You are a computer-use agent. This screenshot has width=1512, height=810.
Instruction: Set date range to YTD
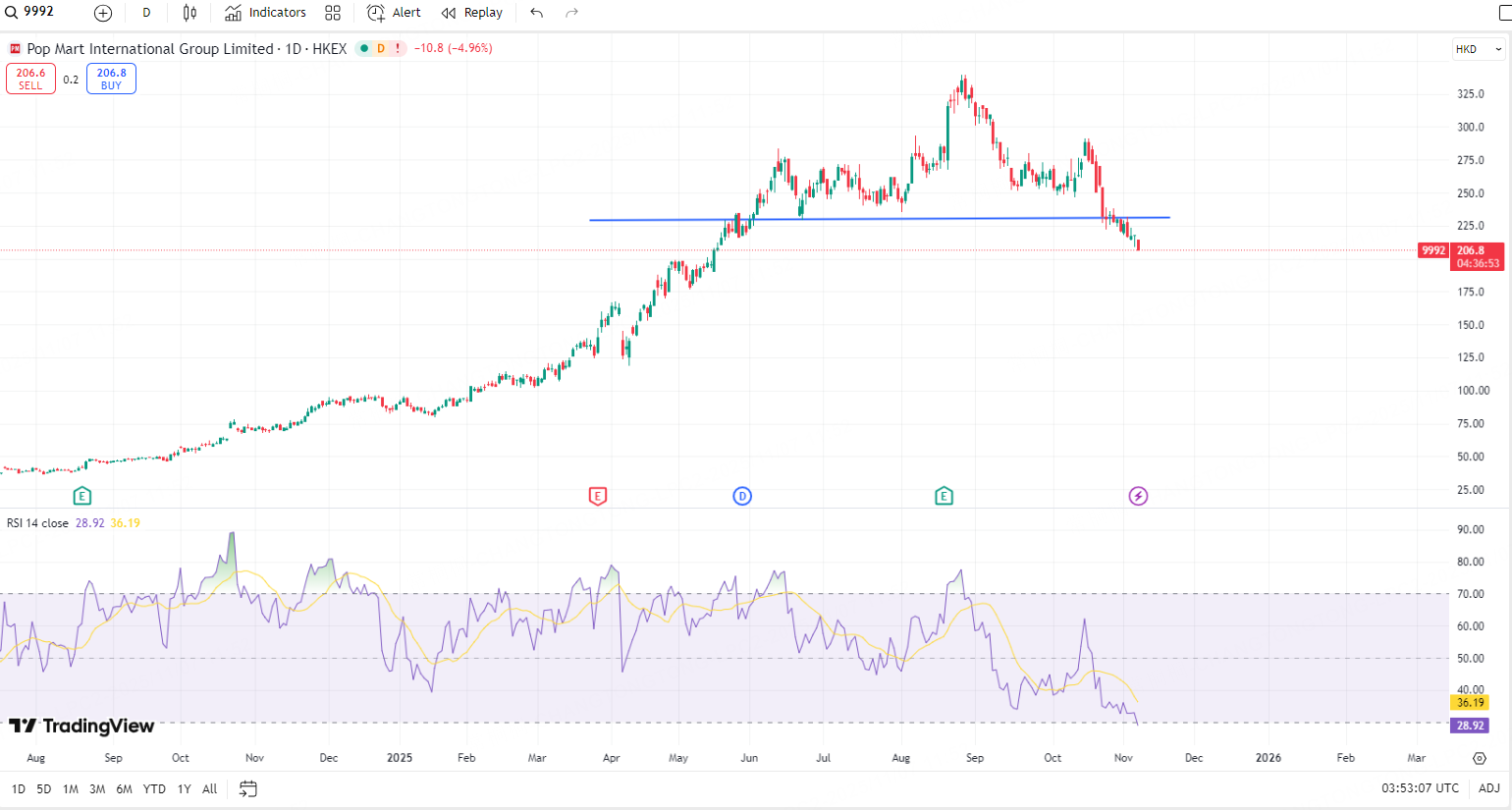click(154, 789)
